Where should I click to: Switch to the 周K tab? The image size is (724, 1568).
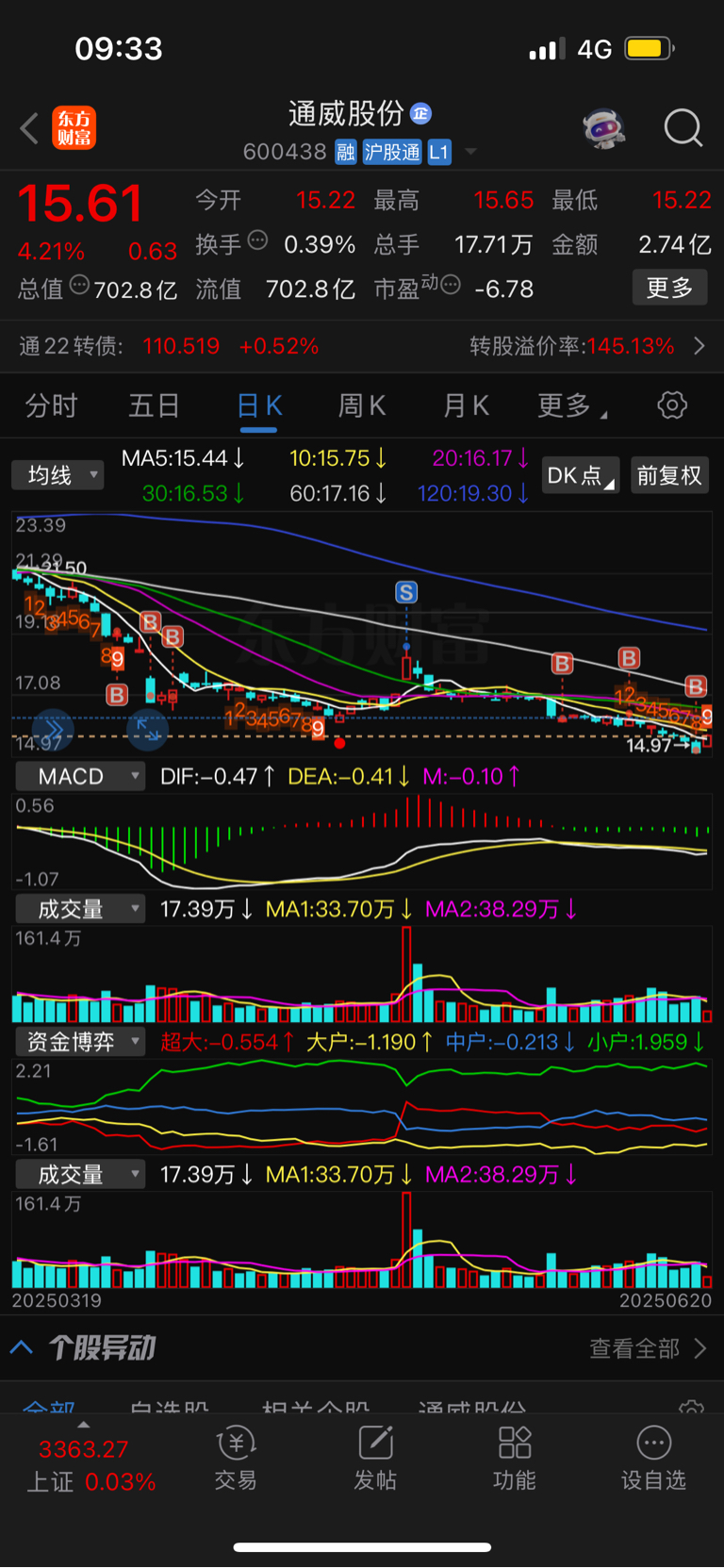coord(362,405)
